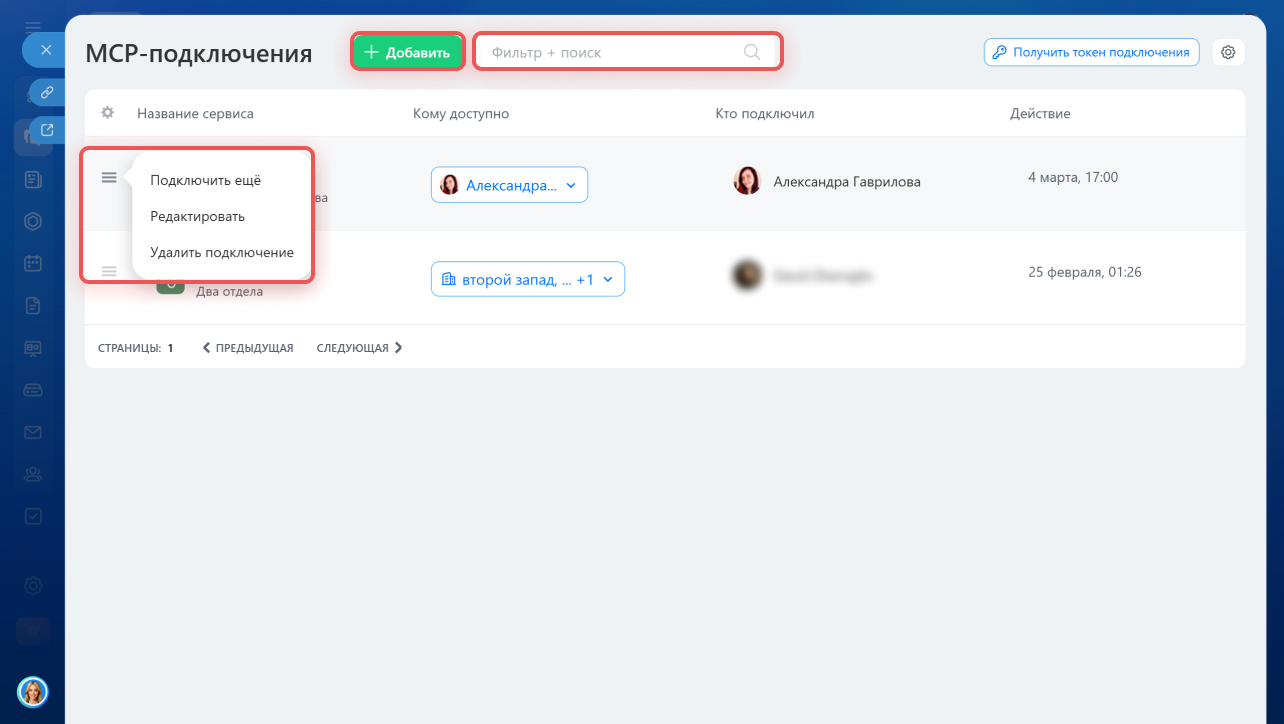Click 'Получить токен подключения' button
This screenshot has width=1284, height=724.
1091,52
